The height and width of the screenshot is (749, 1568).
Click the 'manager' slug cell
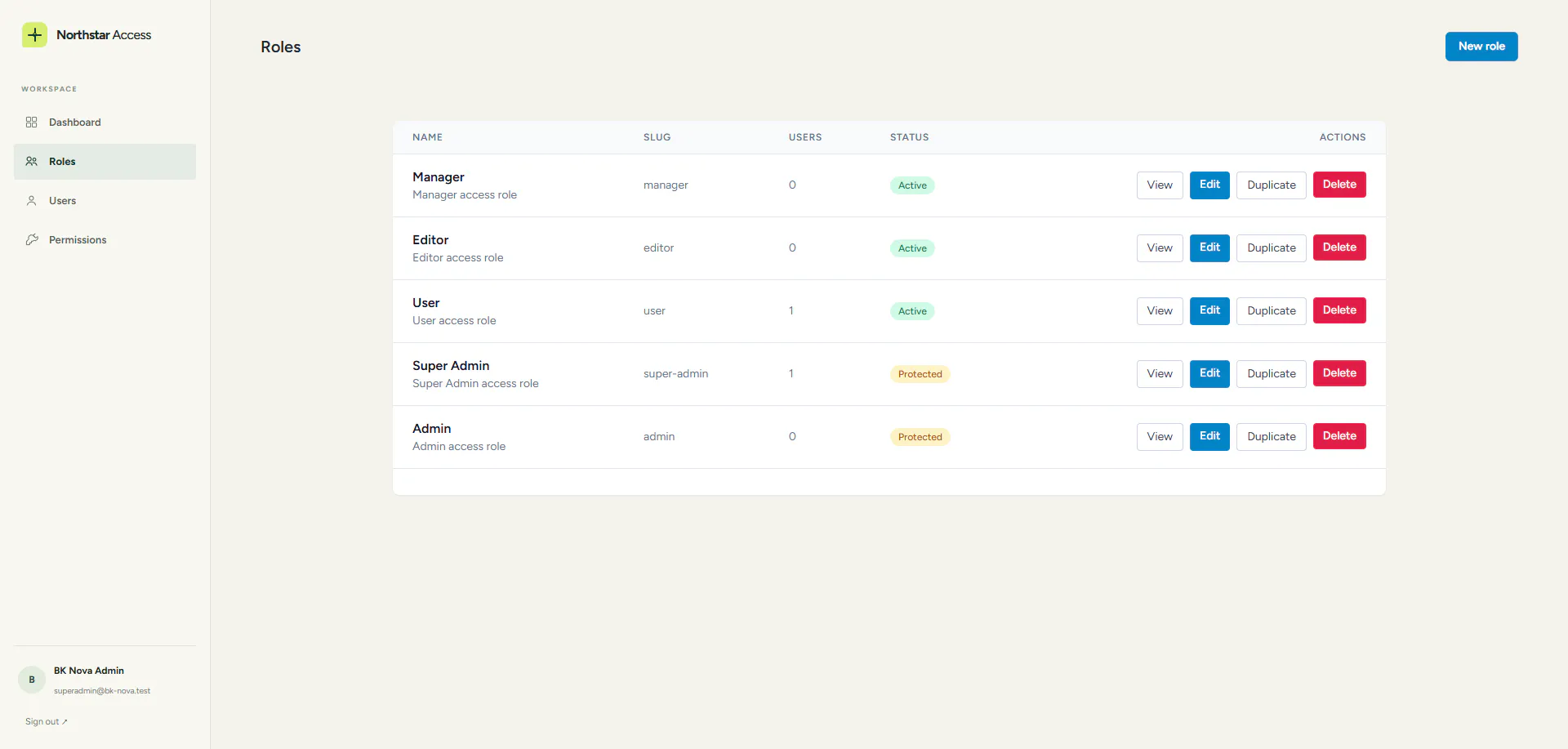[666, 185]
